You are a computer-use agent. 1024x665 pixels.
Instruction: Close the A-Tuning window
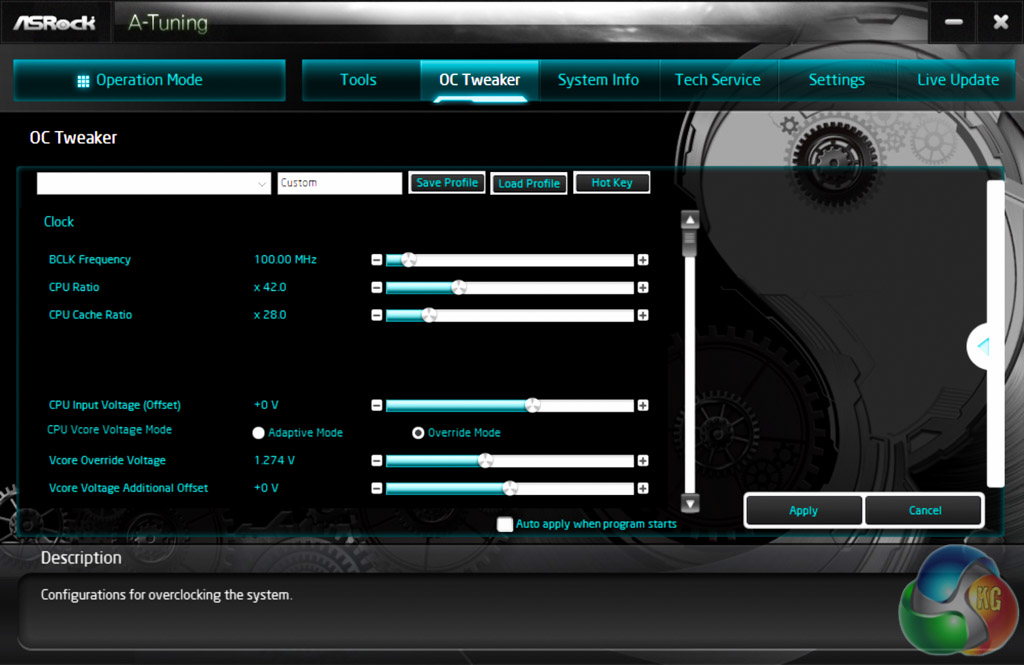click(1000, 22)
